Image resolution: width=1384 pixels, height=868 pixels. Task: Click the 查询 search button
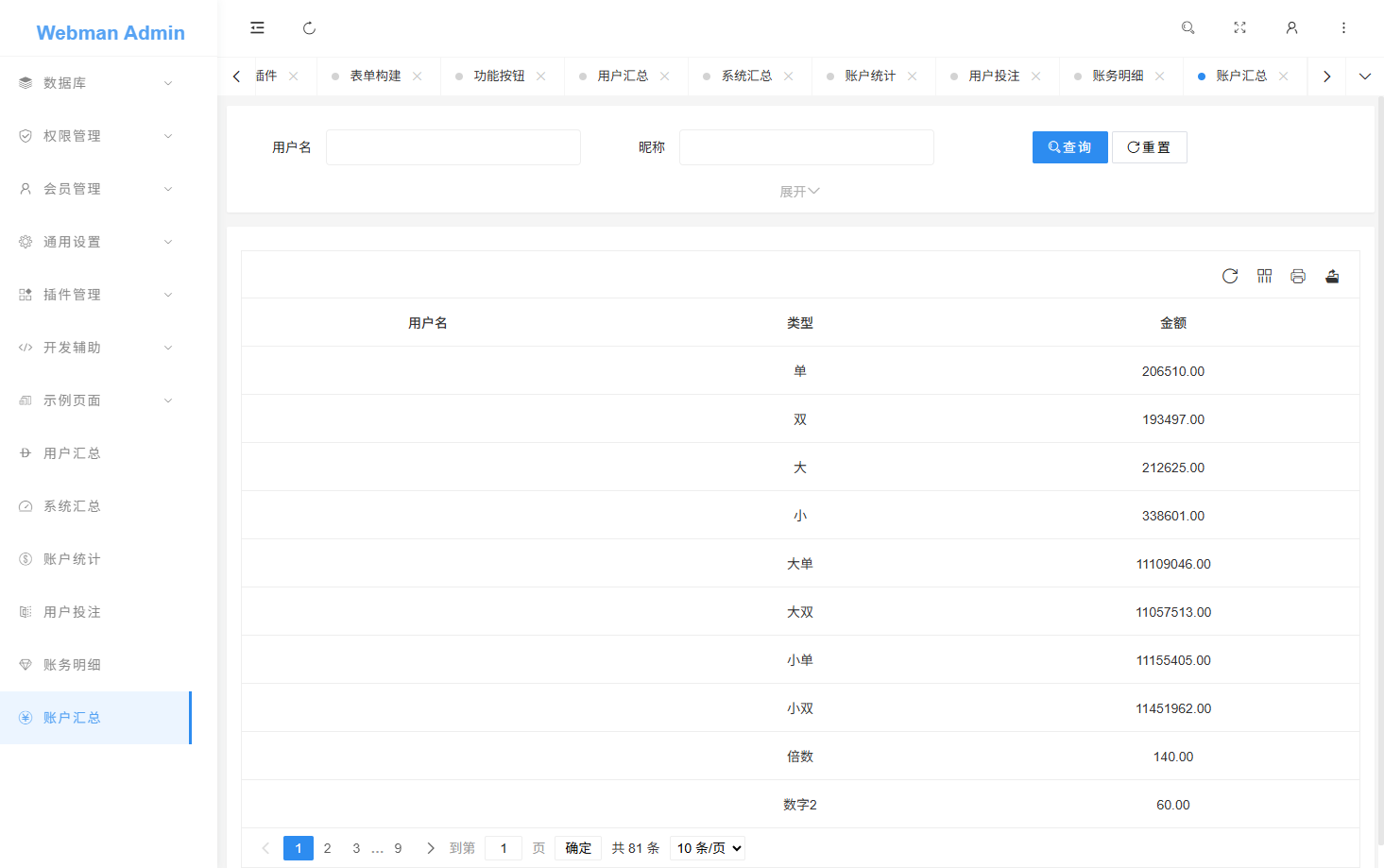[x=1069, y=146]
